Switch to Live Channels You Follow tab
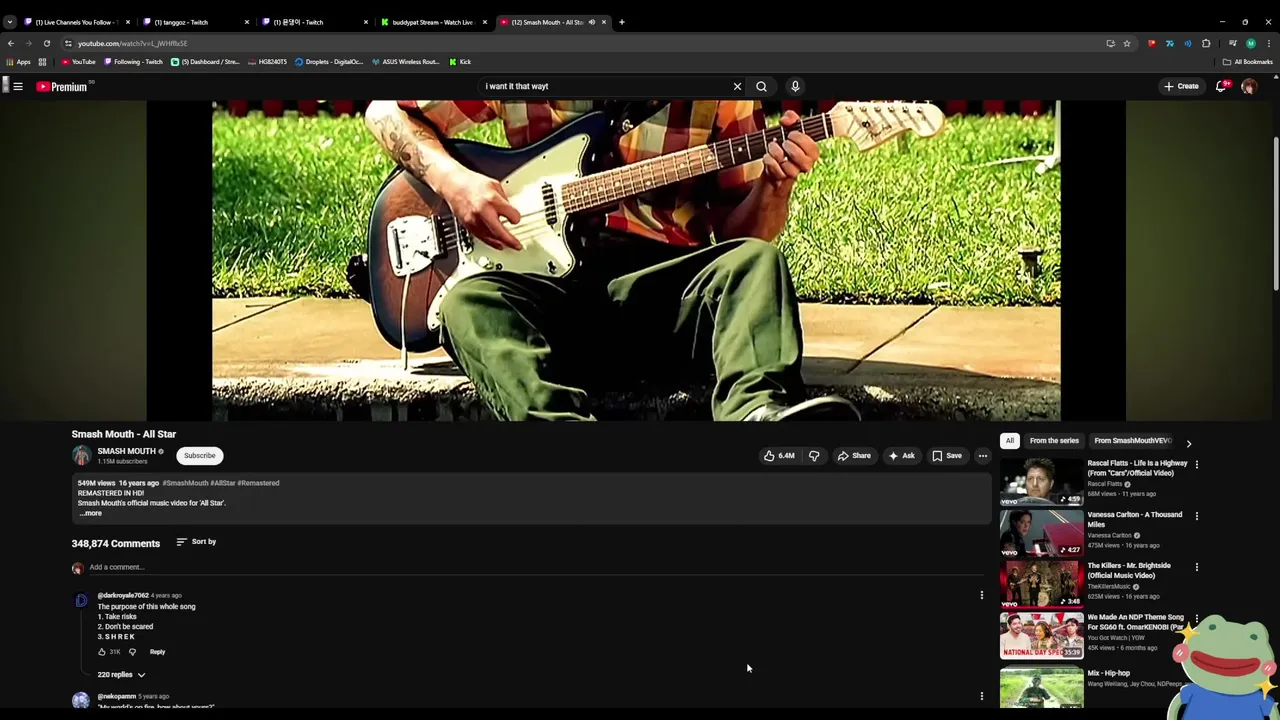Viewport: 1280px width, 720px height. pos(78,22)
